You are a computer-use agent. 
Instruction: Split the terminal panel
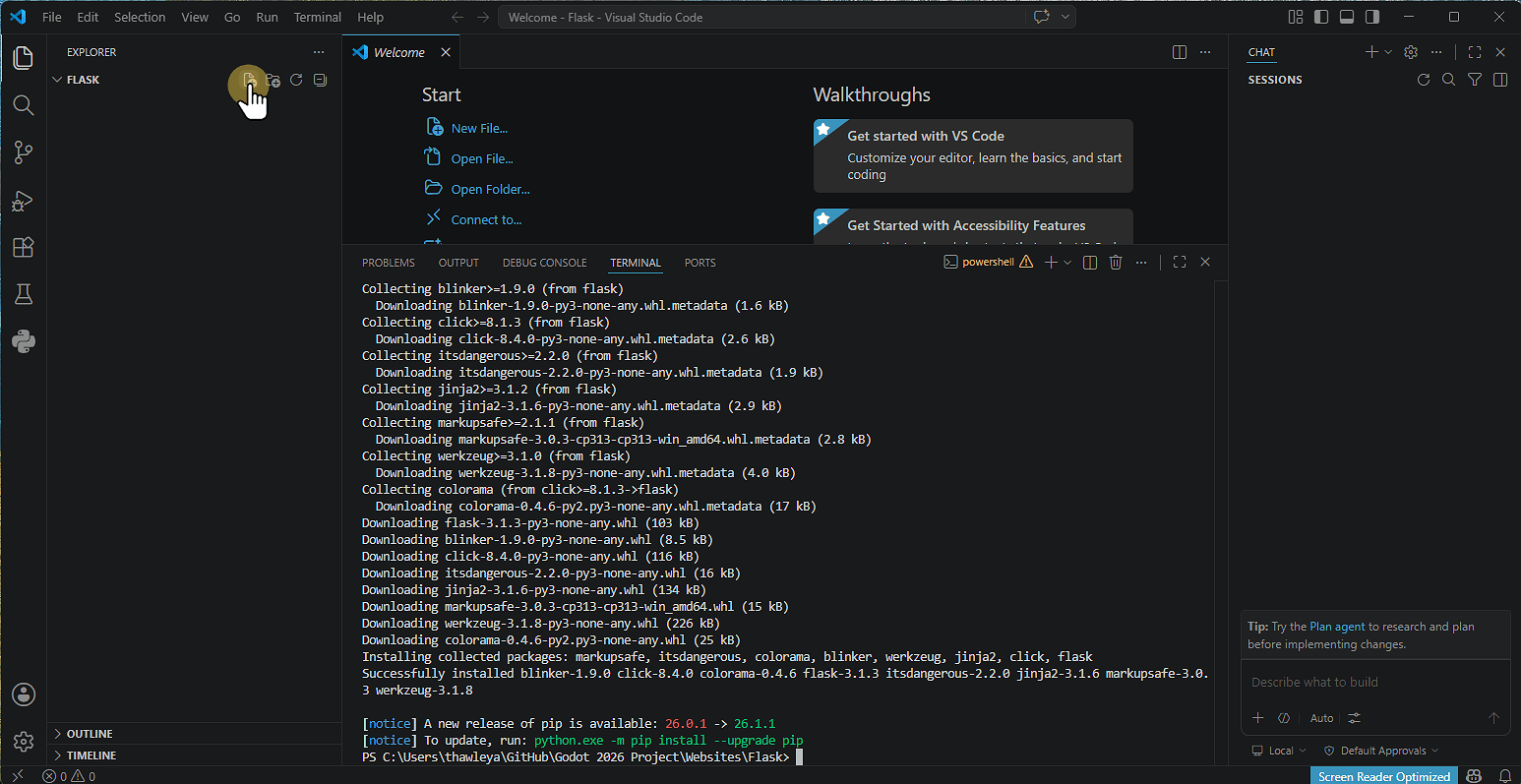click(1090, 263)
